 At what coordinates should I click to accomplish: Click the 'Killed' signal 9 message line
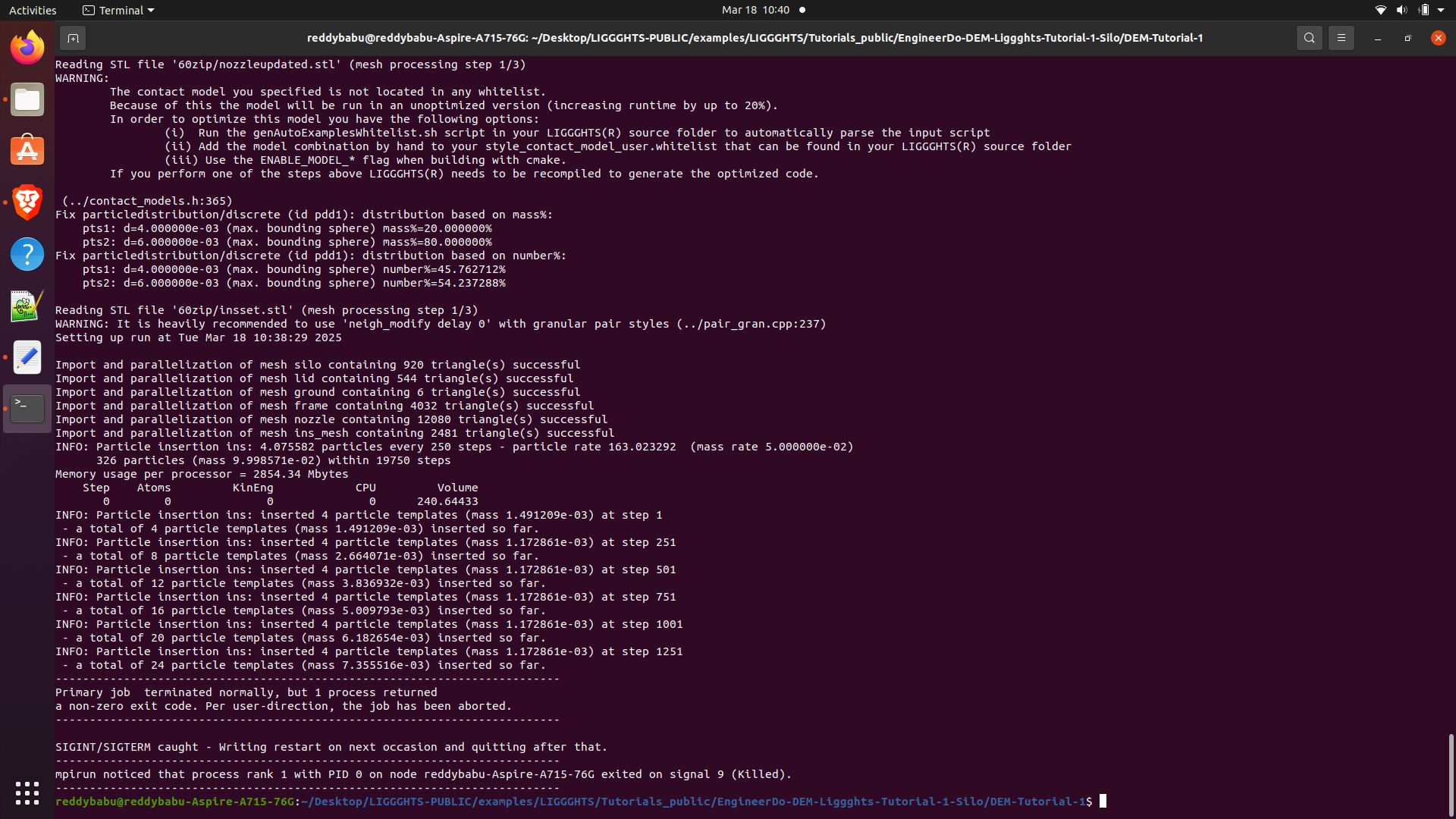[x=423, y=774]
